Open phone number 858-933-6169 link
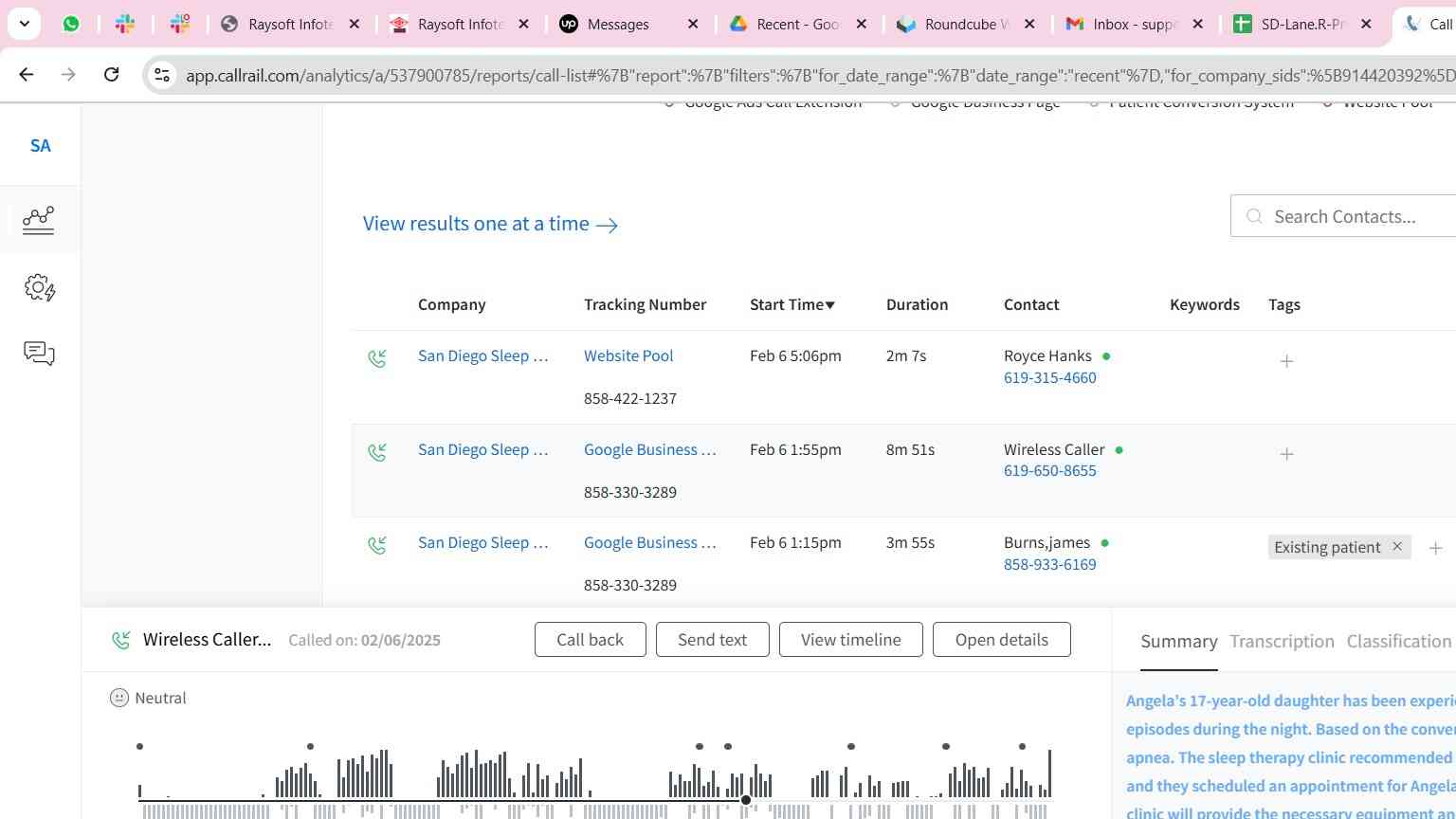This screenshot has height=819, width=1456. coord(1050,565)
